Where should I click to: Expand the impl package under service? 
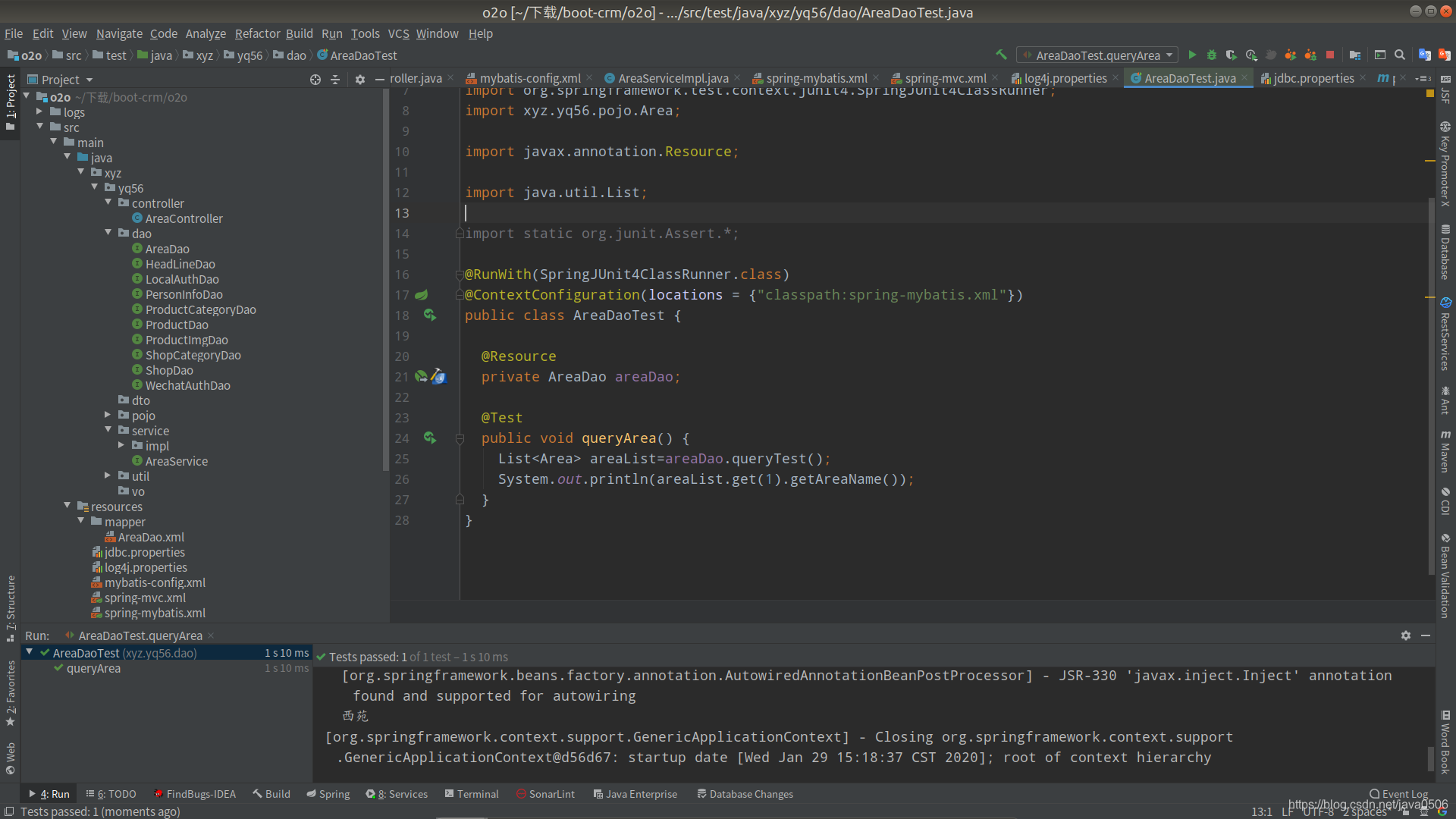point(121,445)
